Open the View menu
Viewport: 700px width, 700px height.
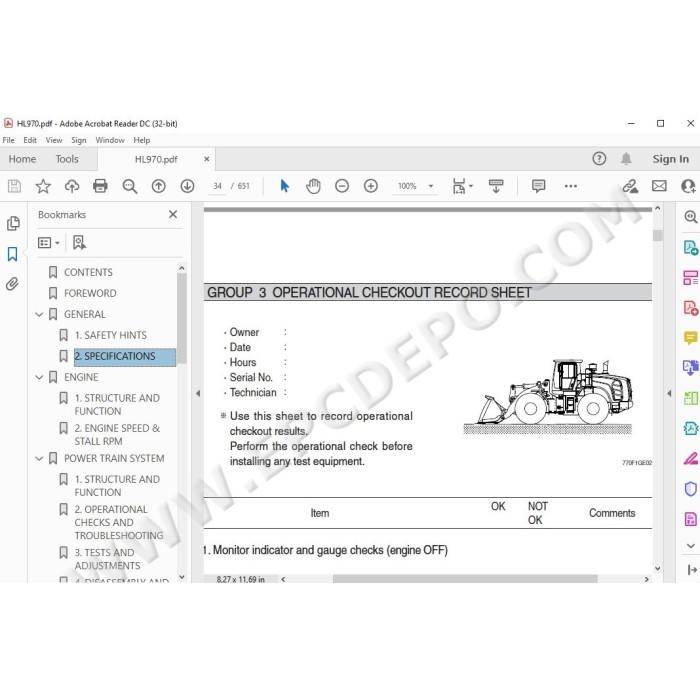point(54,140)
